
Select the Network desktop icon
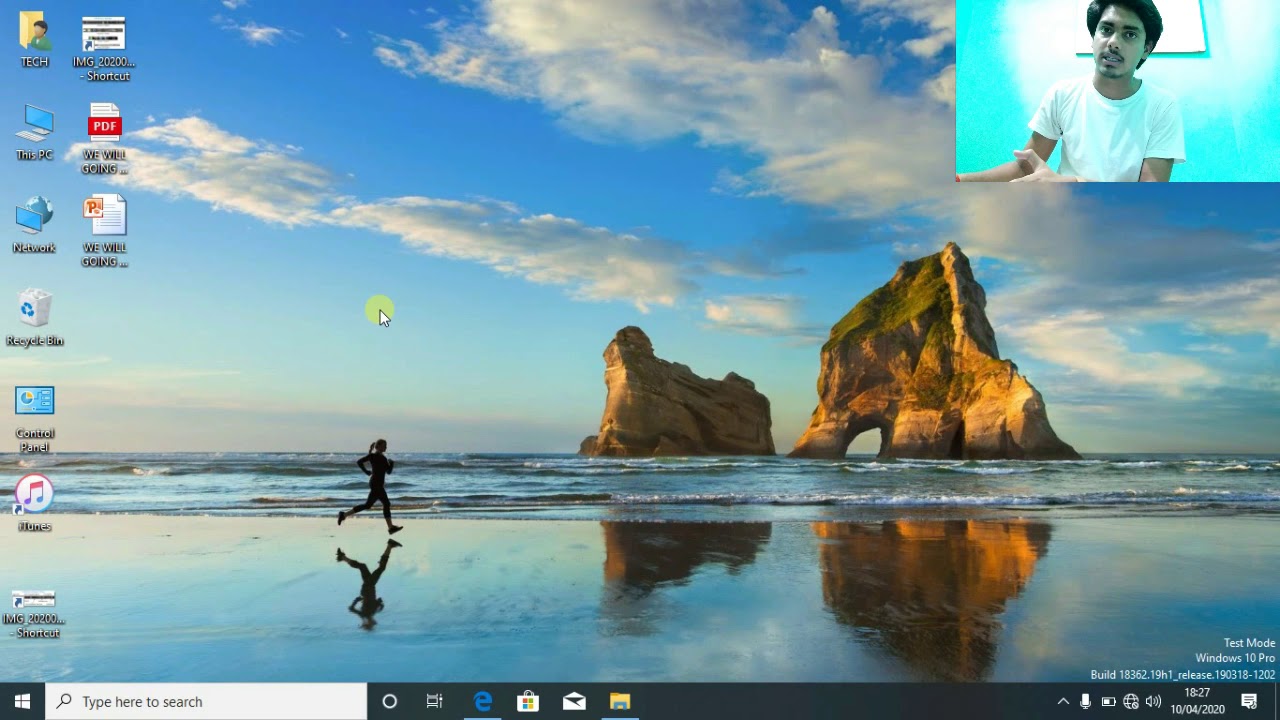(34, 226)
